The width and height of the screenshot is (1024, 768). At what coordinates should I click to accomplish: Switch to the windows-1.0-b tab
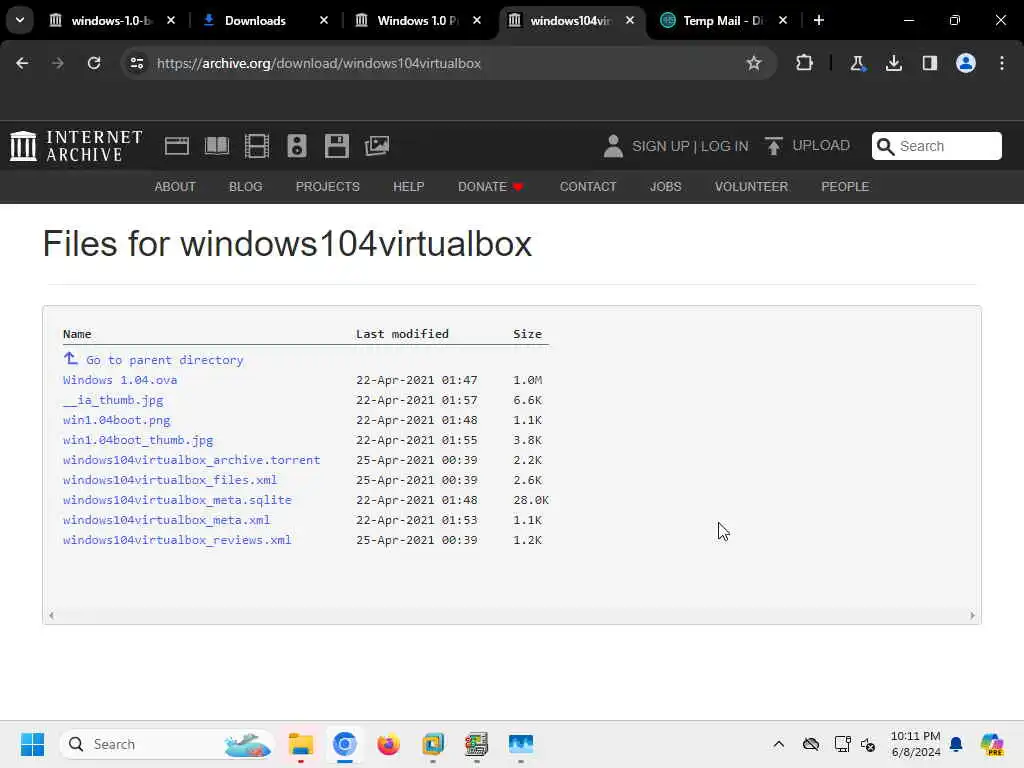click(111, 20)
